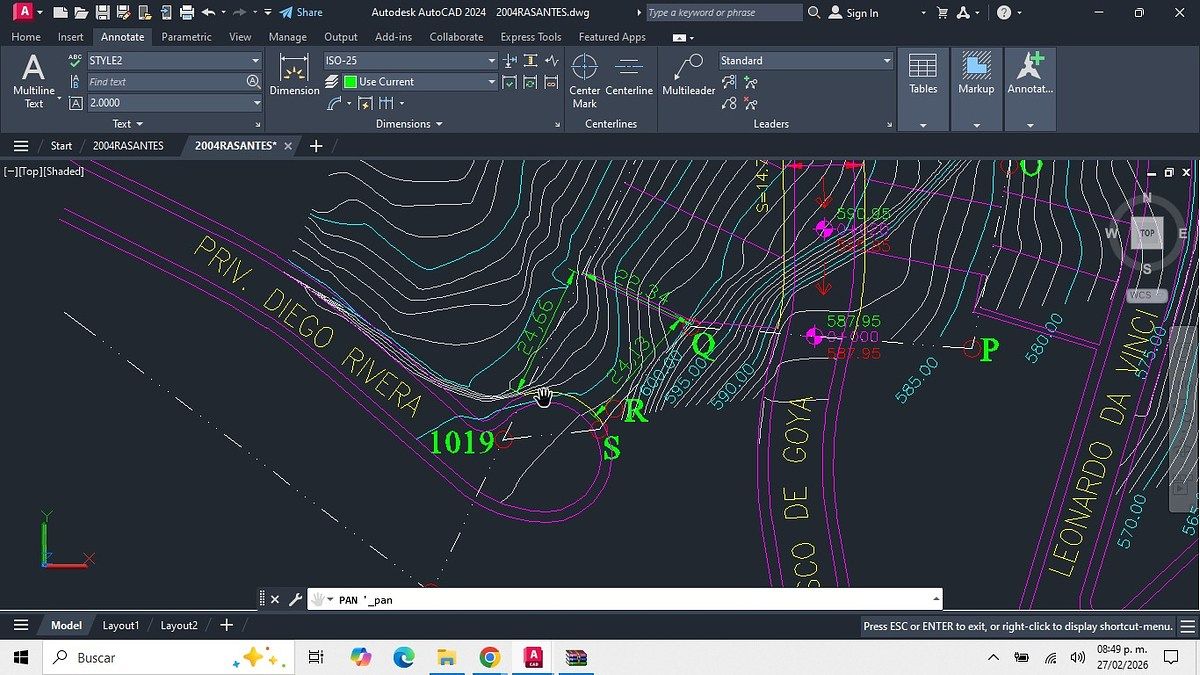Screen dimensions: 1200x675
Task: Insert a Center Mark
Action: pos(584,79)
